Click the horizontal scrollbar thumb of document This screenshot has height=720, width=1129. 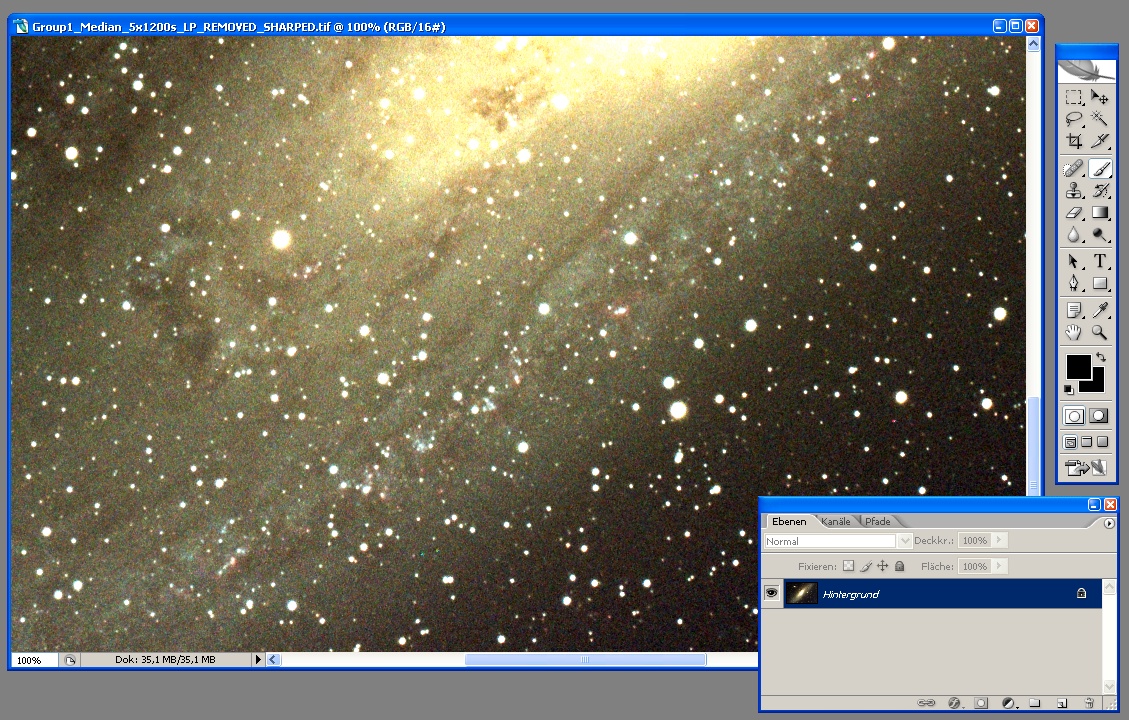coord(585,660)
